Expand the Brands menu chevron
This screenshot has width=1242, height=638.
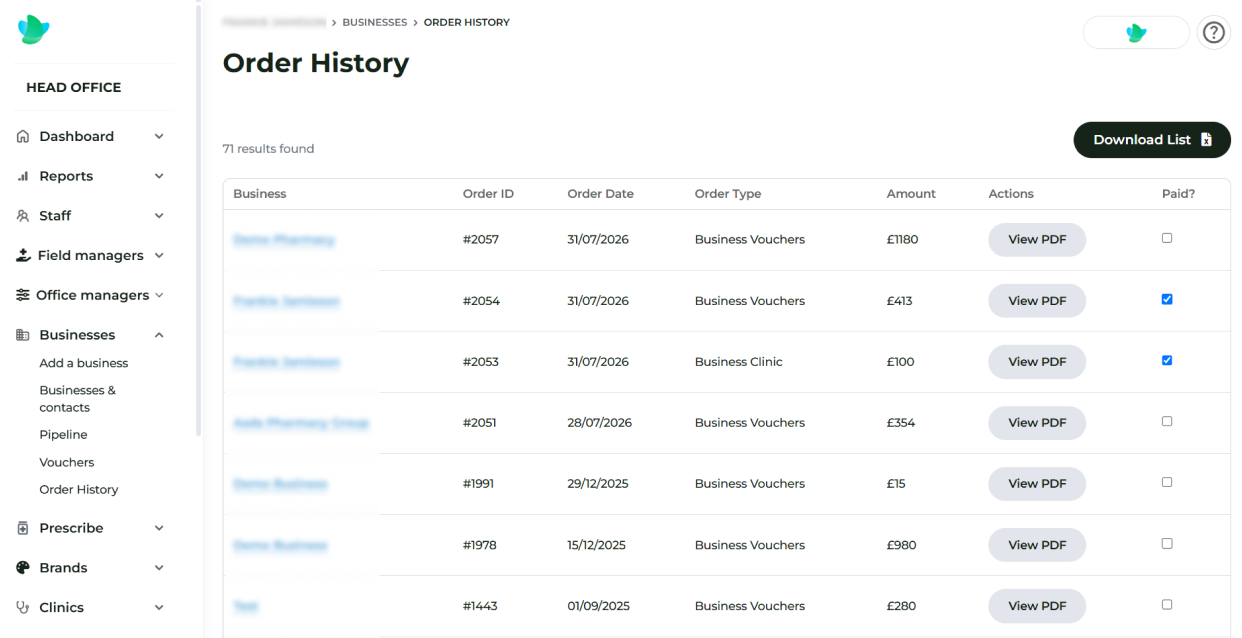[x=159, y=568]
